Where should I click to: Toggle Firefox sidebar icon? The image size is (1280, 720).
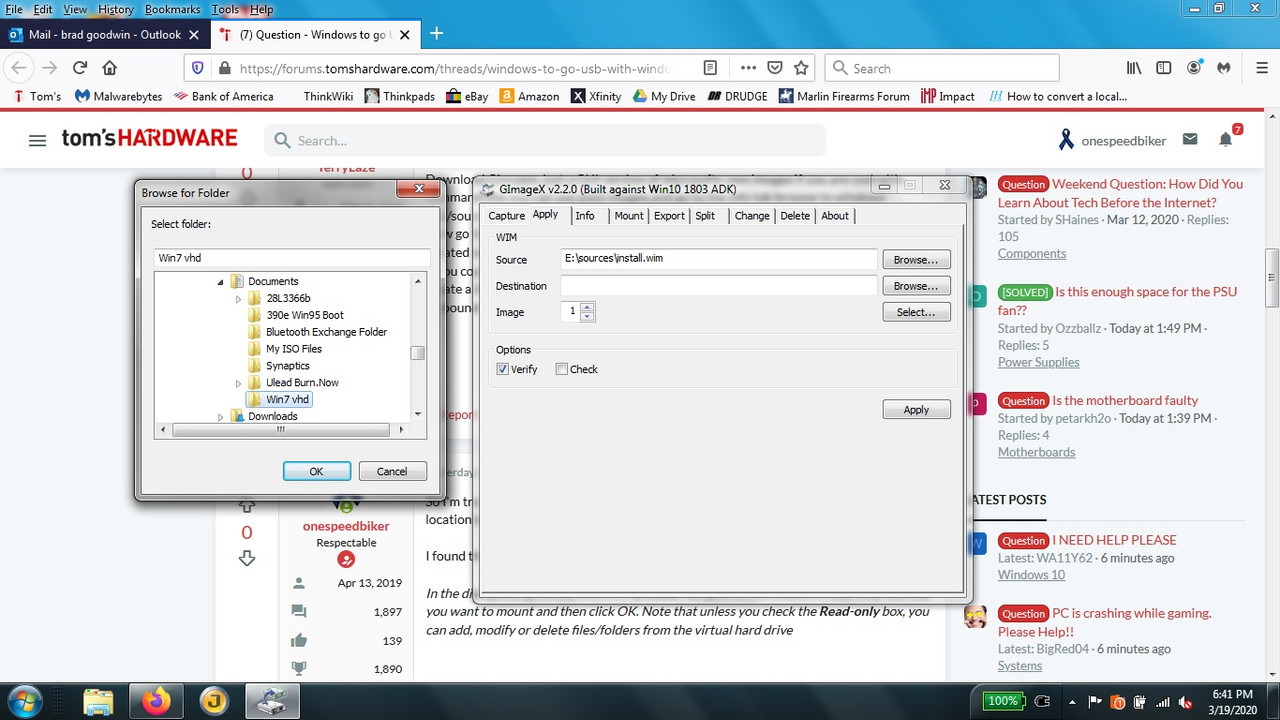pos(1164,68)
